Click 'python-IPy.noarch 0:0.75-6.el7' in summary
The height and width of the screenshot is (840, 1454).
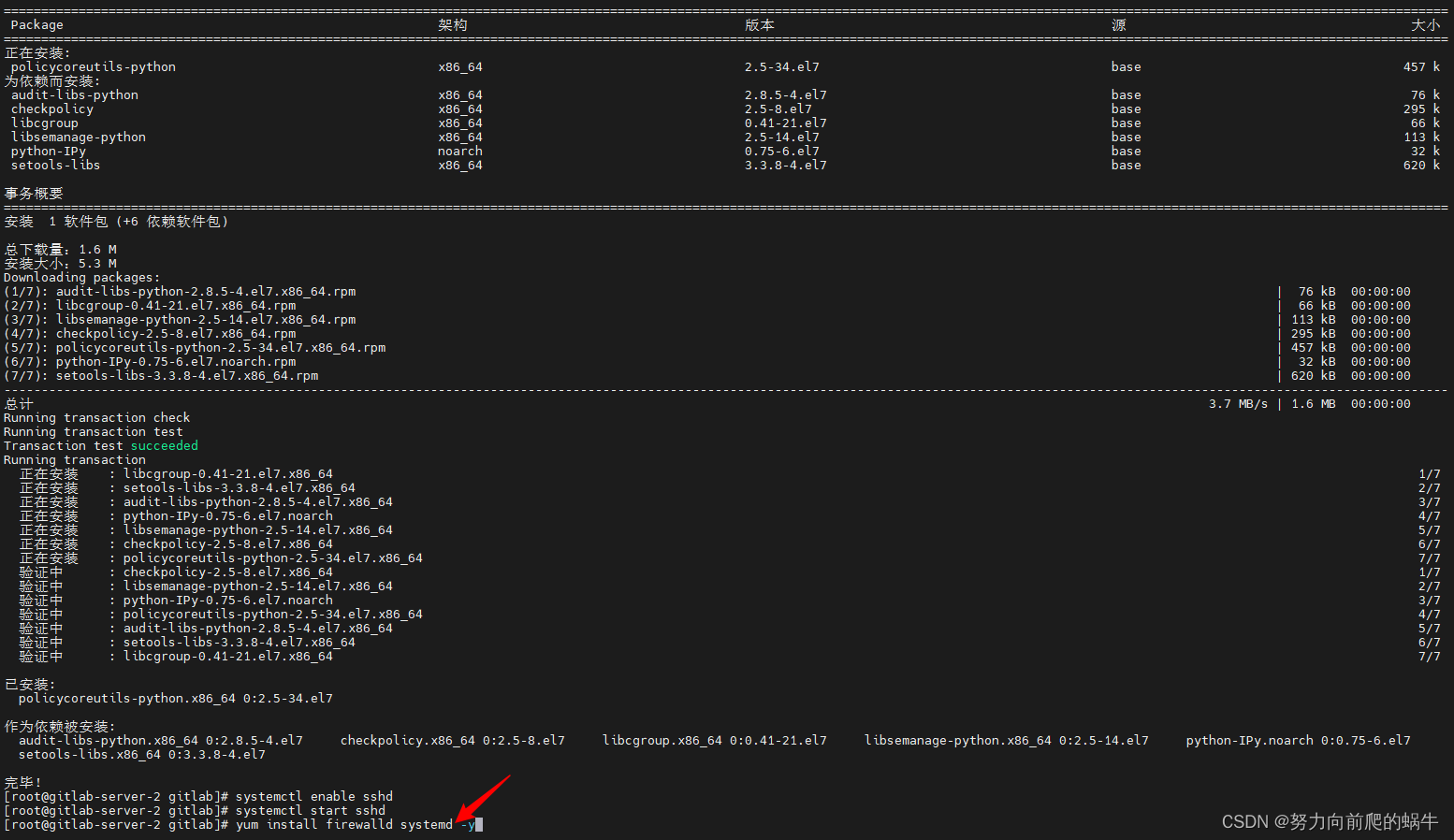coord(1299,741)
